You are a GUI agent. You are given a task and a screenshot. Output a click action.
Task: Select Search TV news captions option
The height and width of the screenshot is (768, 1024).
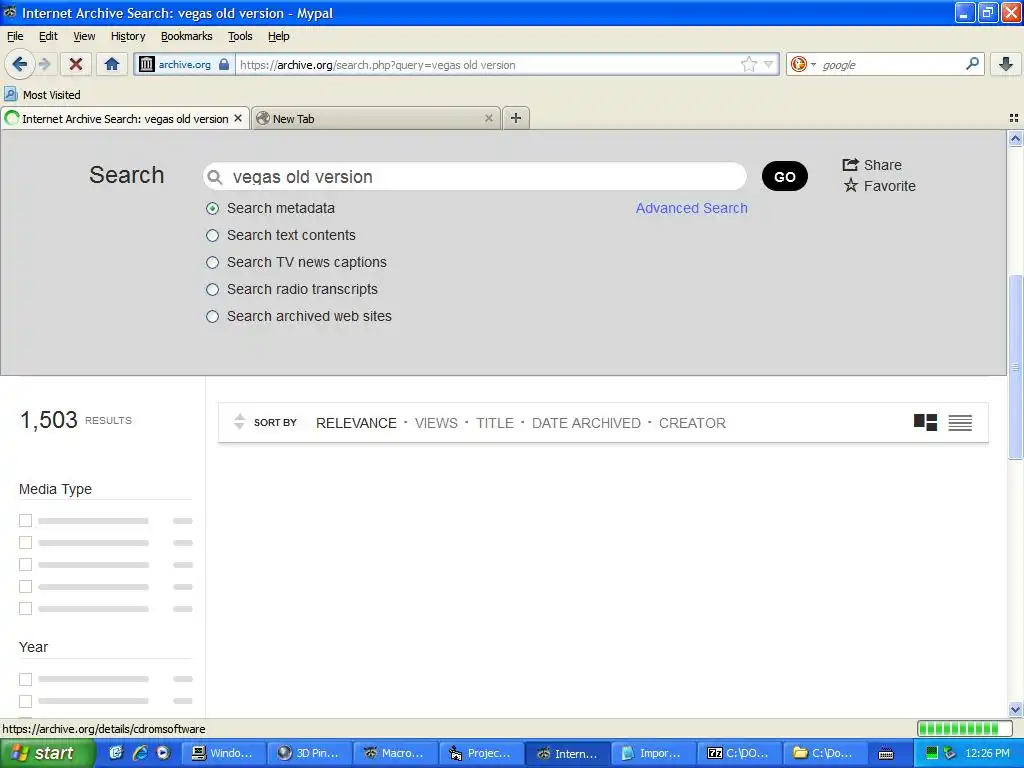212,263
